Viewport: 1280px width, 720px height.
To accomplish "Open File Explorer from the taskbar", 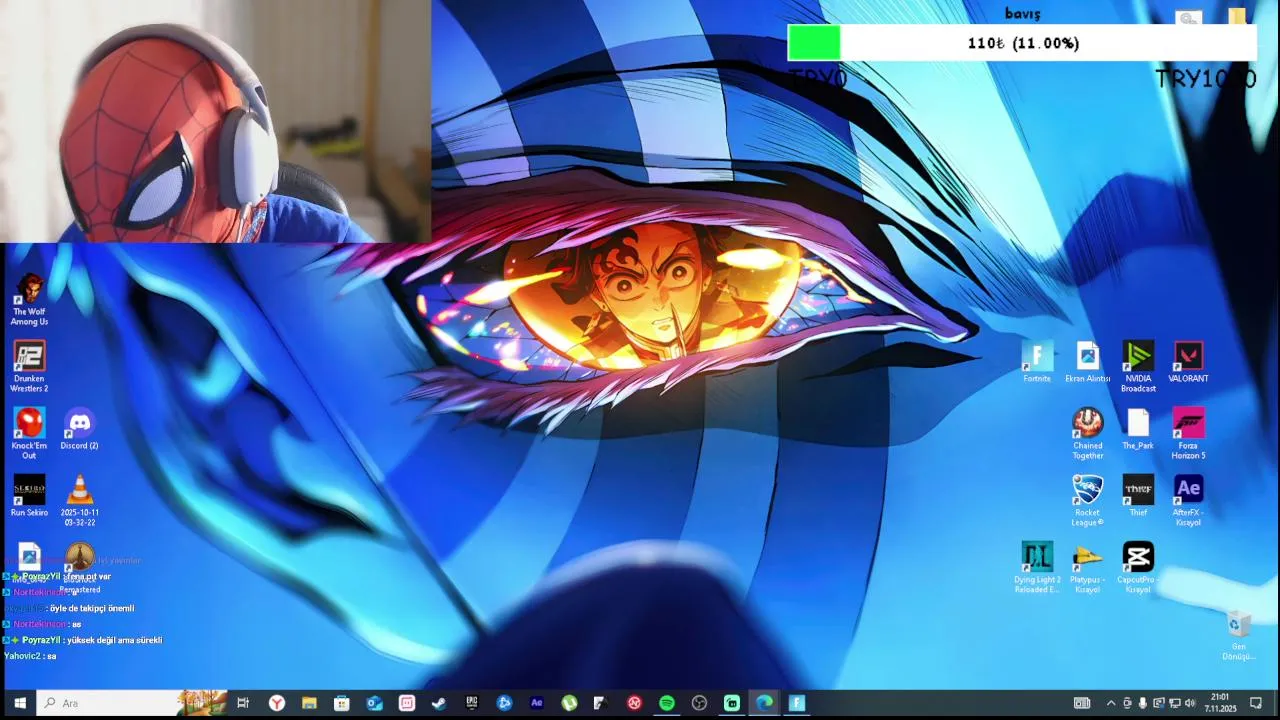I will pyautogui.click(x=309, y=703).
